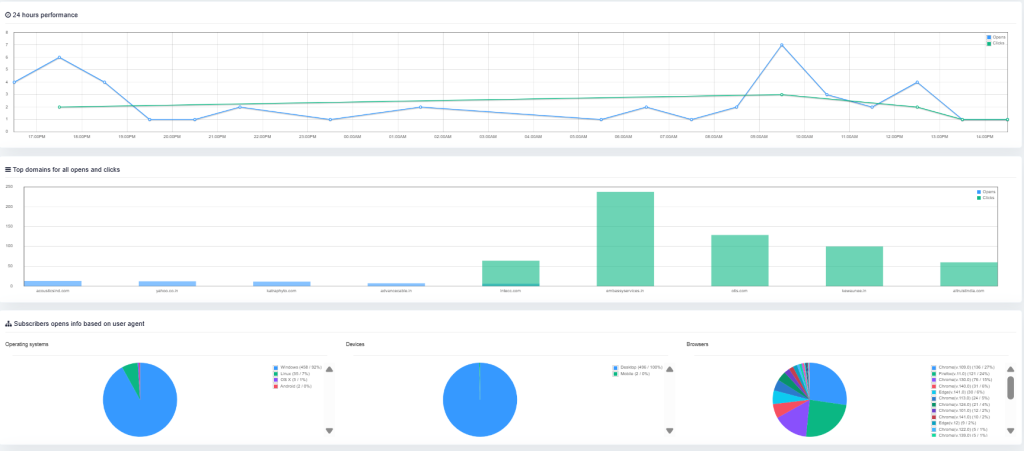The width and height of the screenshot is (1024, 451).
Task: Toggle Opens series in 24 hours chart legend
Action: [997, 37]
